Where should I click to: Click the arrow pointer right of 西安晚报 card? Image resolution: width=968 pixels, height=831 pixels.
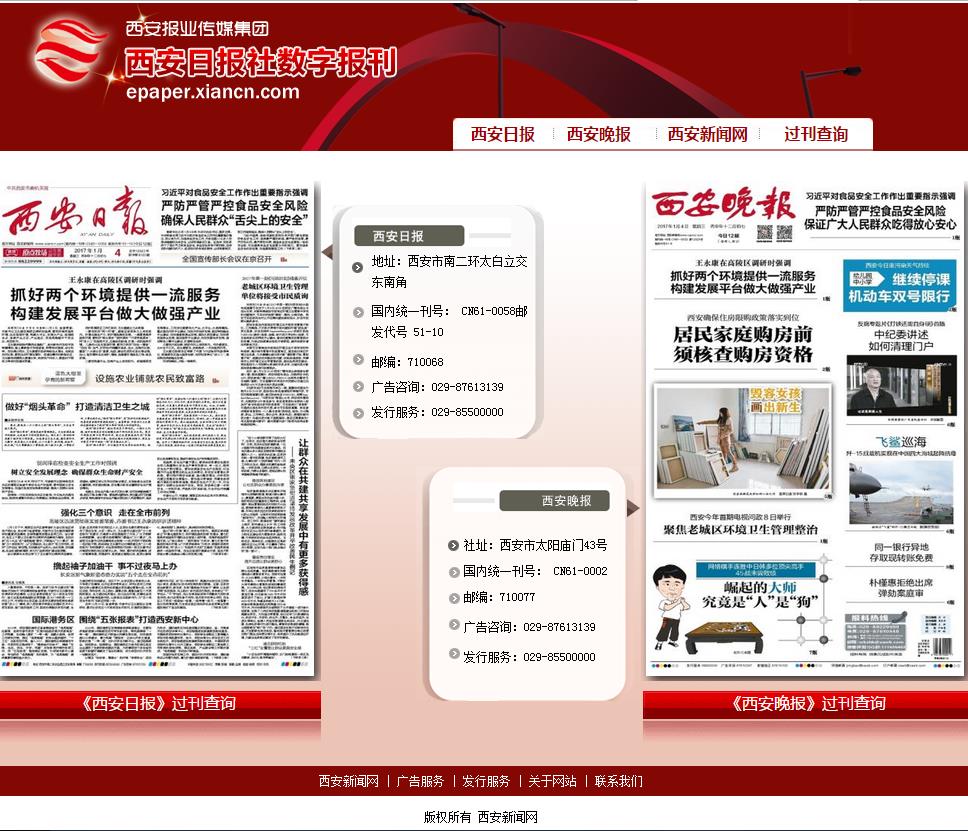[633, 508]
